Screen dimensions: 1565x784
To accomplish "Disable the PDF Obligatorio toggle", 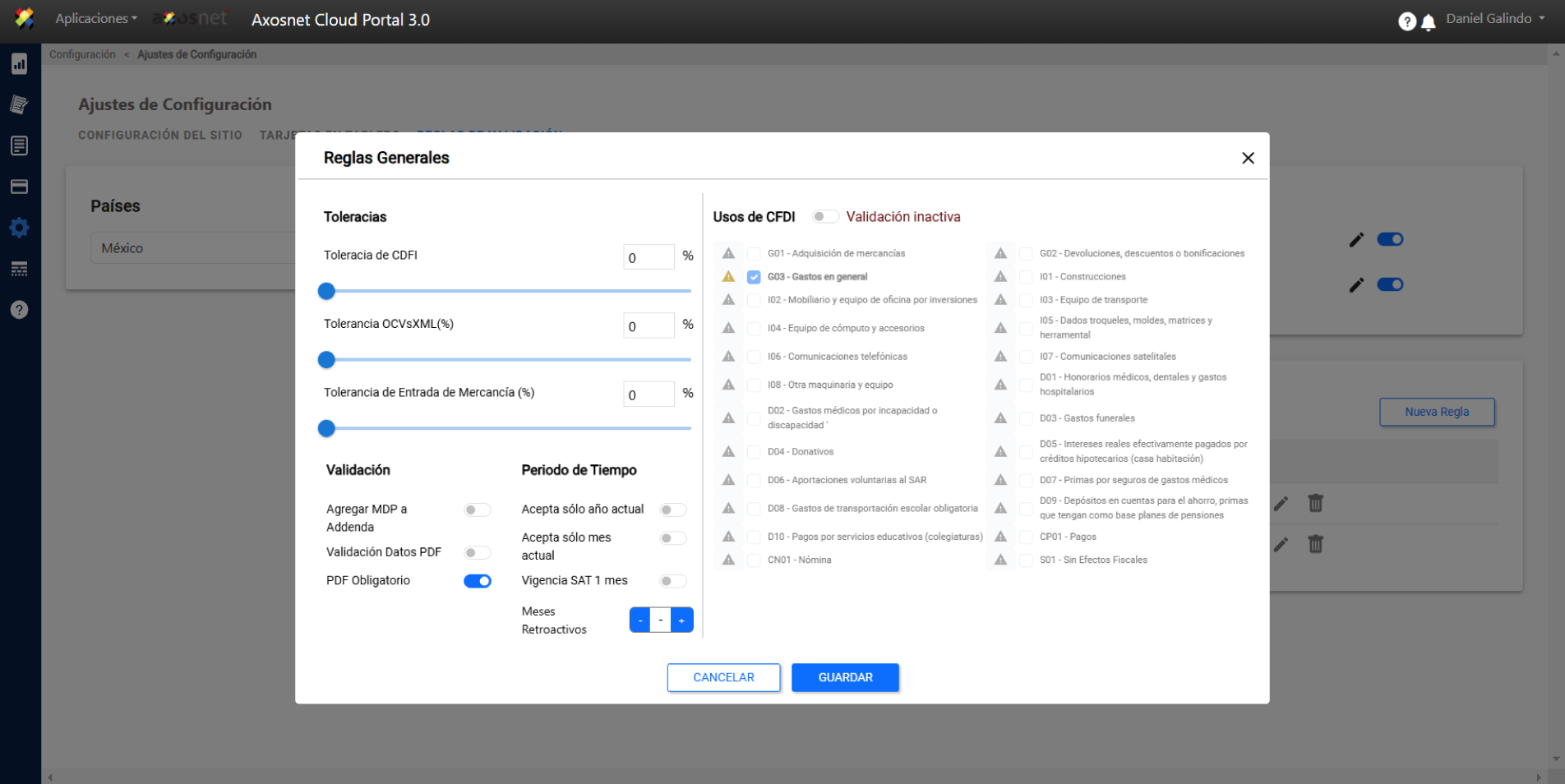I will point(478,581).
